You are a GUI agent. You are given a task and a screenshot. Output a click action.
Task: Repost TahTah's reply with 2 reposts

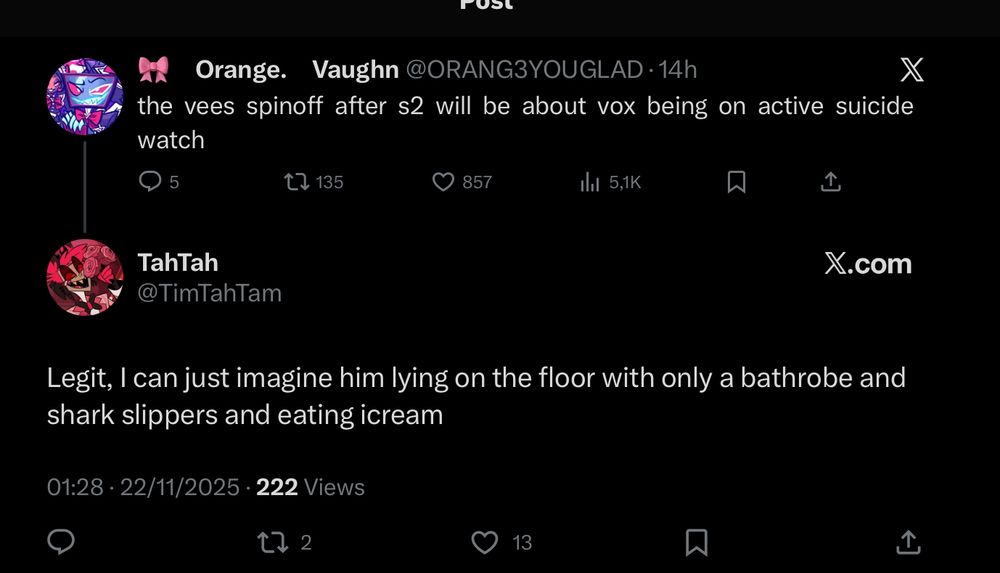[x=271, y=542]
